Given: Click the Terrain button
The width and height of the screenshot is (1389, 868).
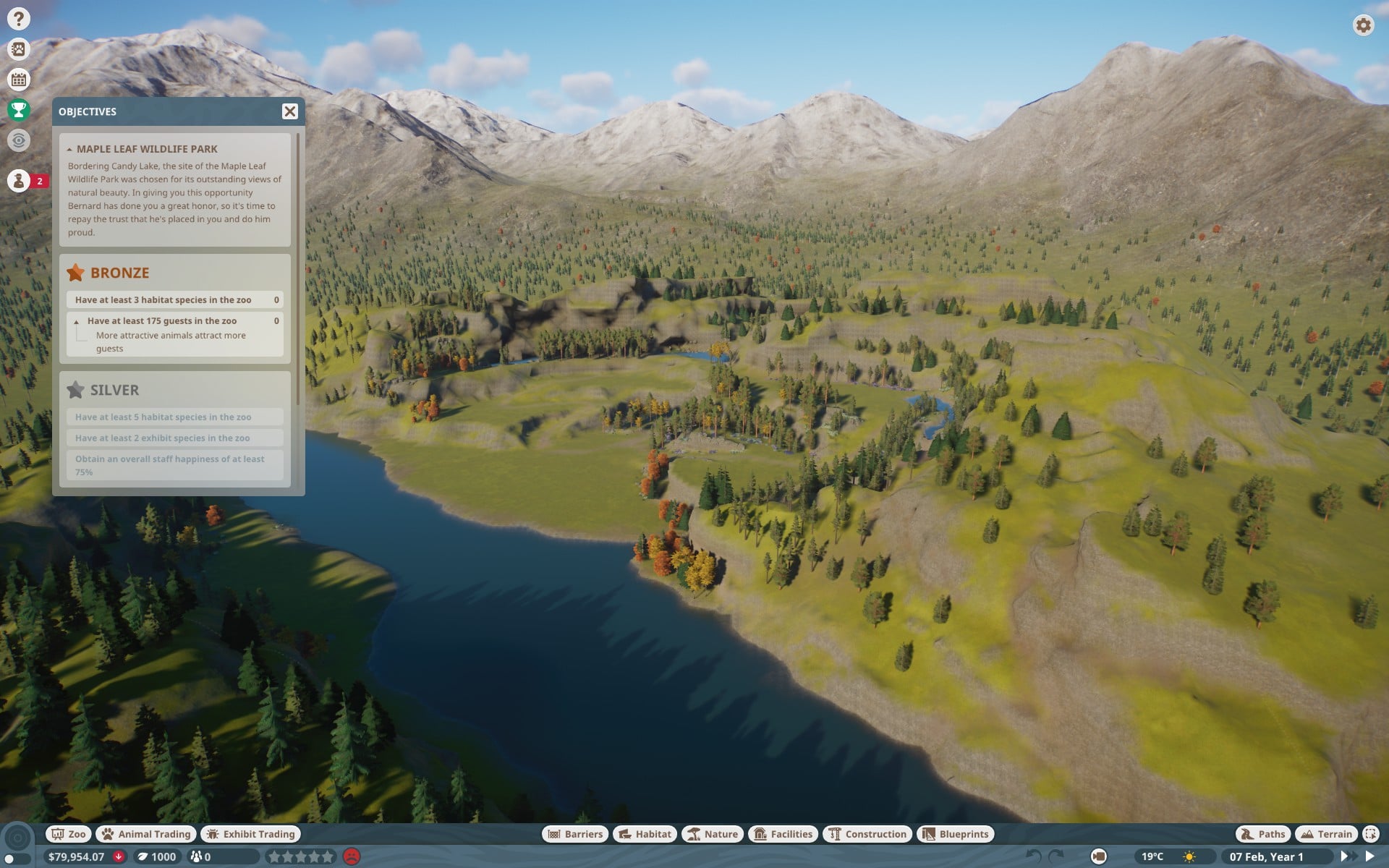Looking at the screenshot, I should [x=1326, y=834].
